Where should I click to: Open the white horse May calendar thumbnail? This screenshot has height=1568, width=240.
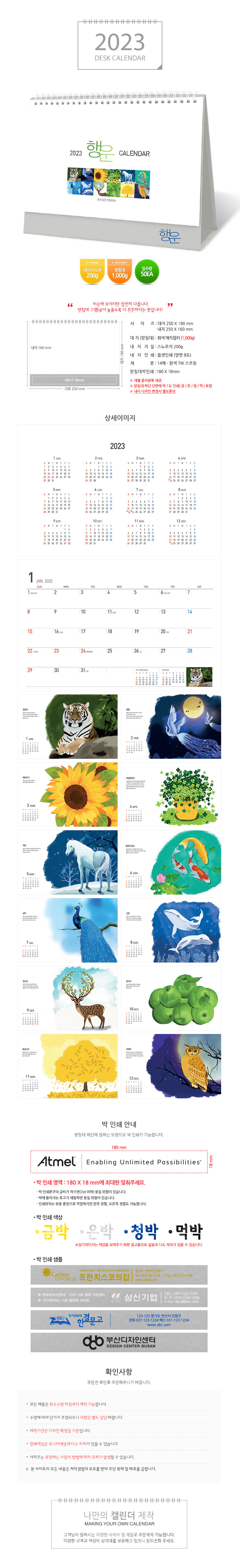(68, 862)
